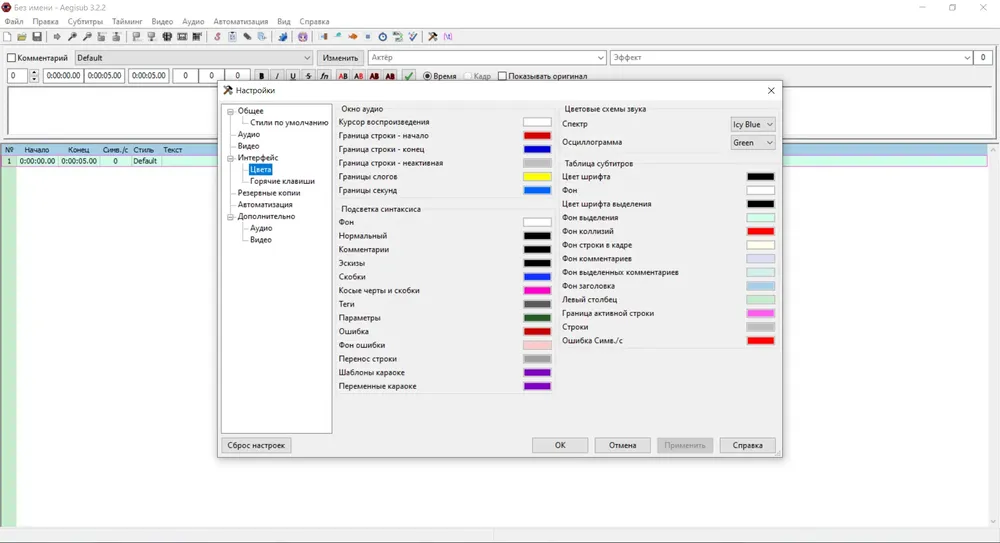Commit line with the green checkmark
The height and width of the screenshot is (543, 1000).
coord(409,76)
